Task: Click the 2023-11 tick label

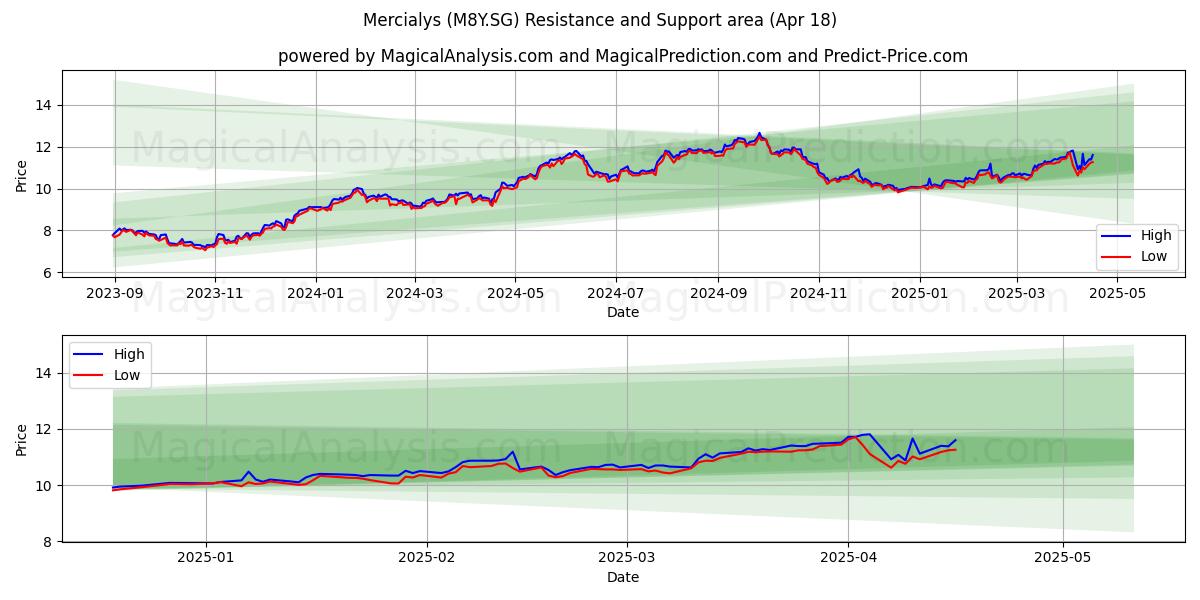Action: click(215, 293)
